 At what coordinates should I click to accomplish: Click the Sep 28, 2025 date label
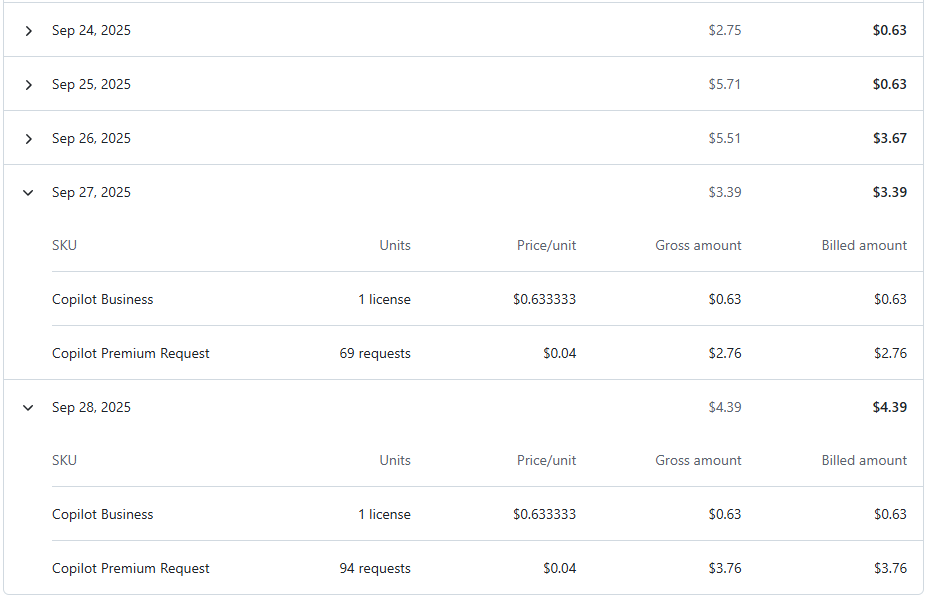pyautogui.click(x=91, y=408)
